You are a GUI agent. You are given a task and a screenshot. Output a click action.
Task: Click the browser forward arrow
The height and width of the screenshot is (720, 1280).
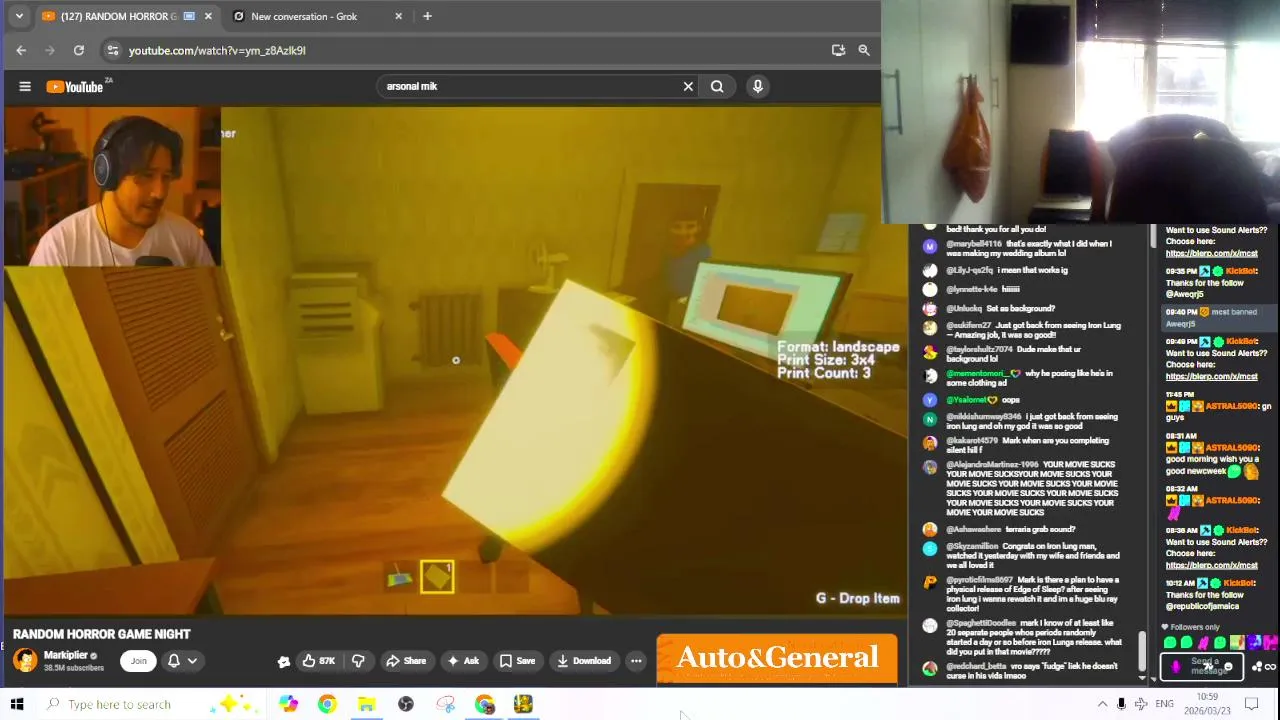[50, 50]
